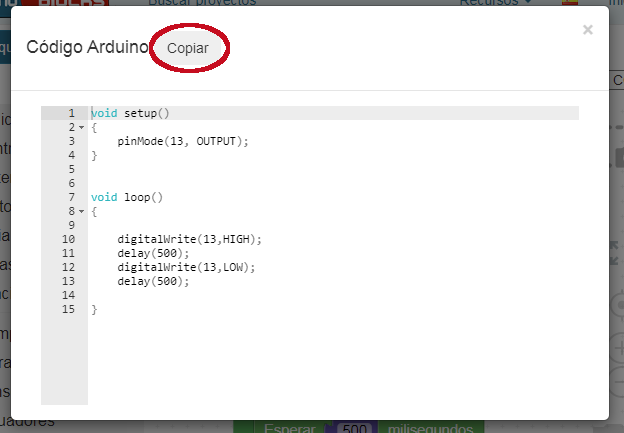Click the 500 value in Esperar block
The width and height of the screenshot is (624, 433).
coord(354,429)
